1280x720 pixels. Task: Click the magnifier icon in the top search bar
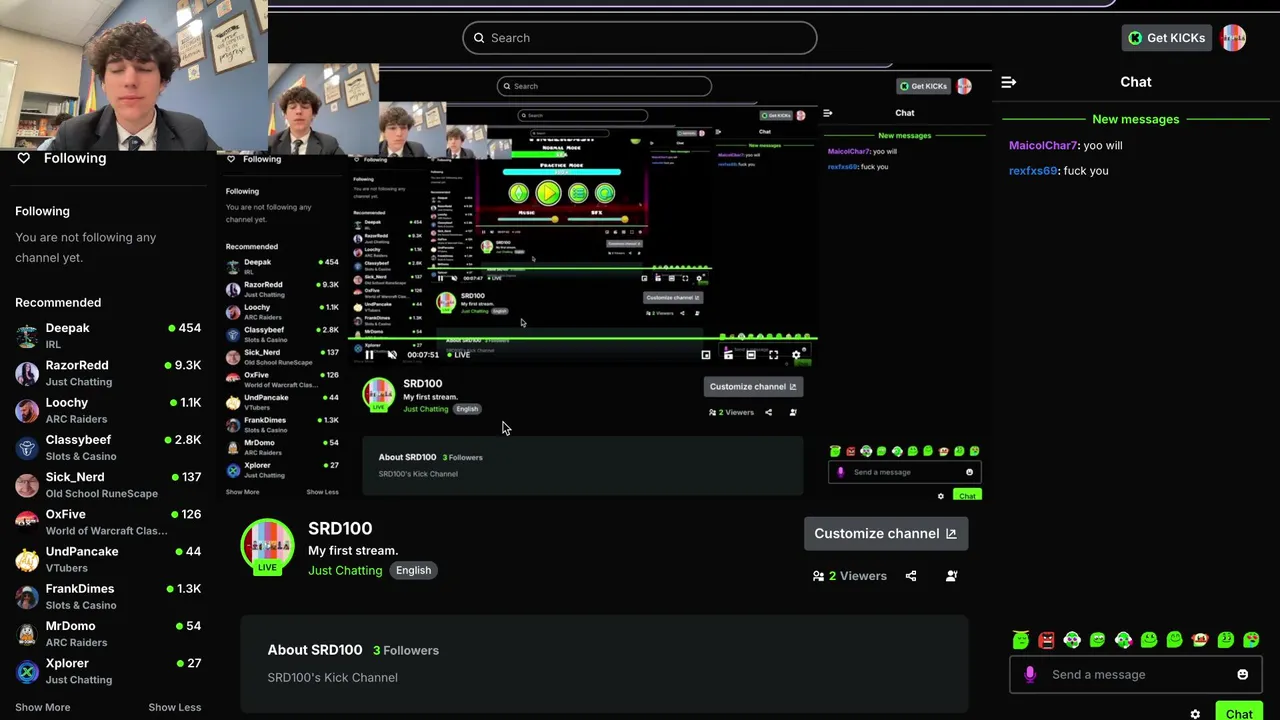(479, 38)
